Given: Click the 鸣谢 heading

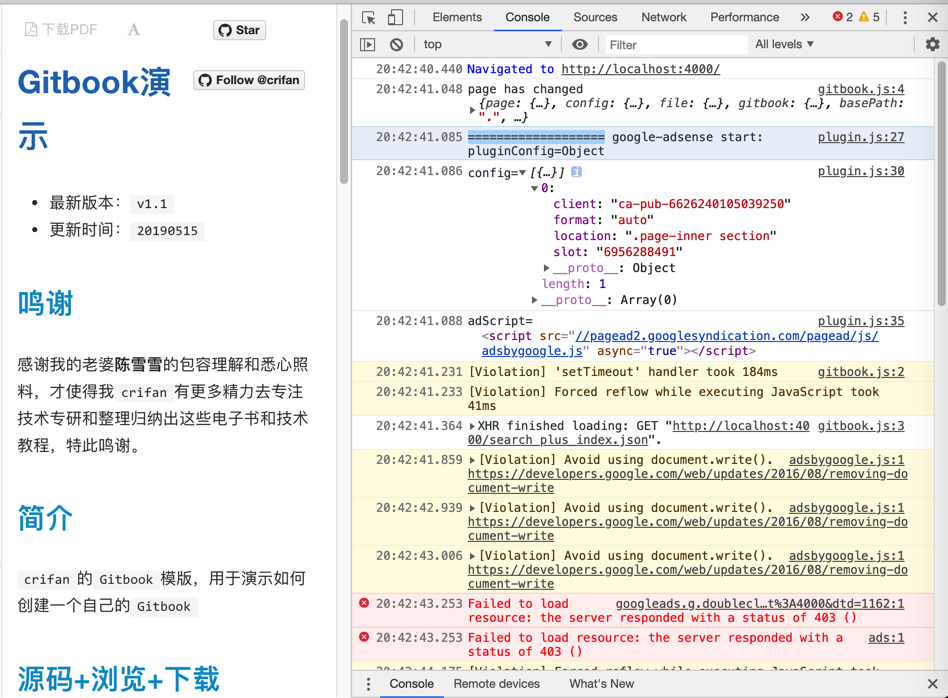Looking at the screenshot, I should point(45,303).
